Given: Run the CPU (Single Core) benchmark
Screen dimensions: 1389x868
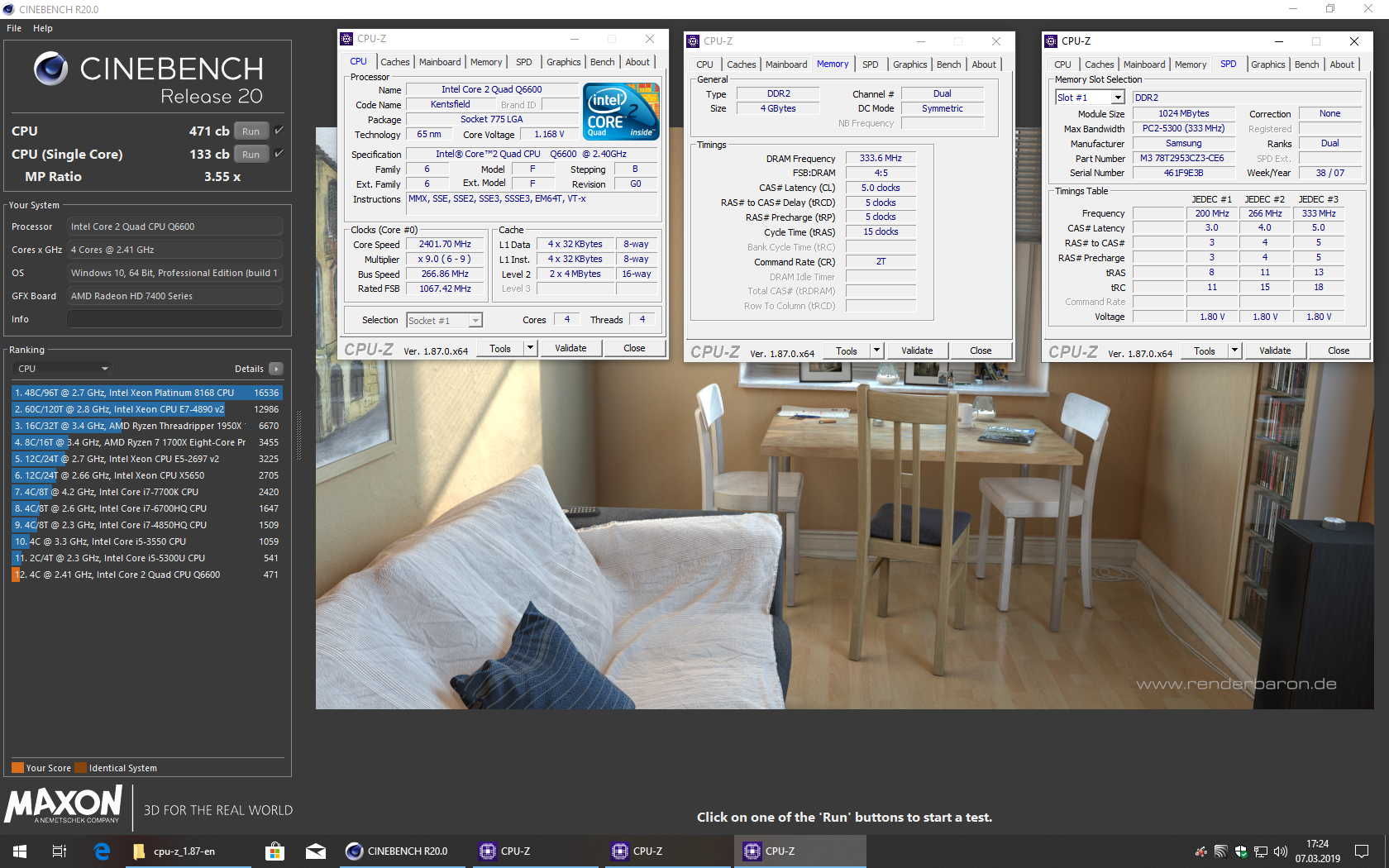Looking at the screenshot, I should [251, 154].
